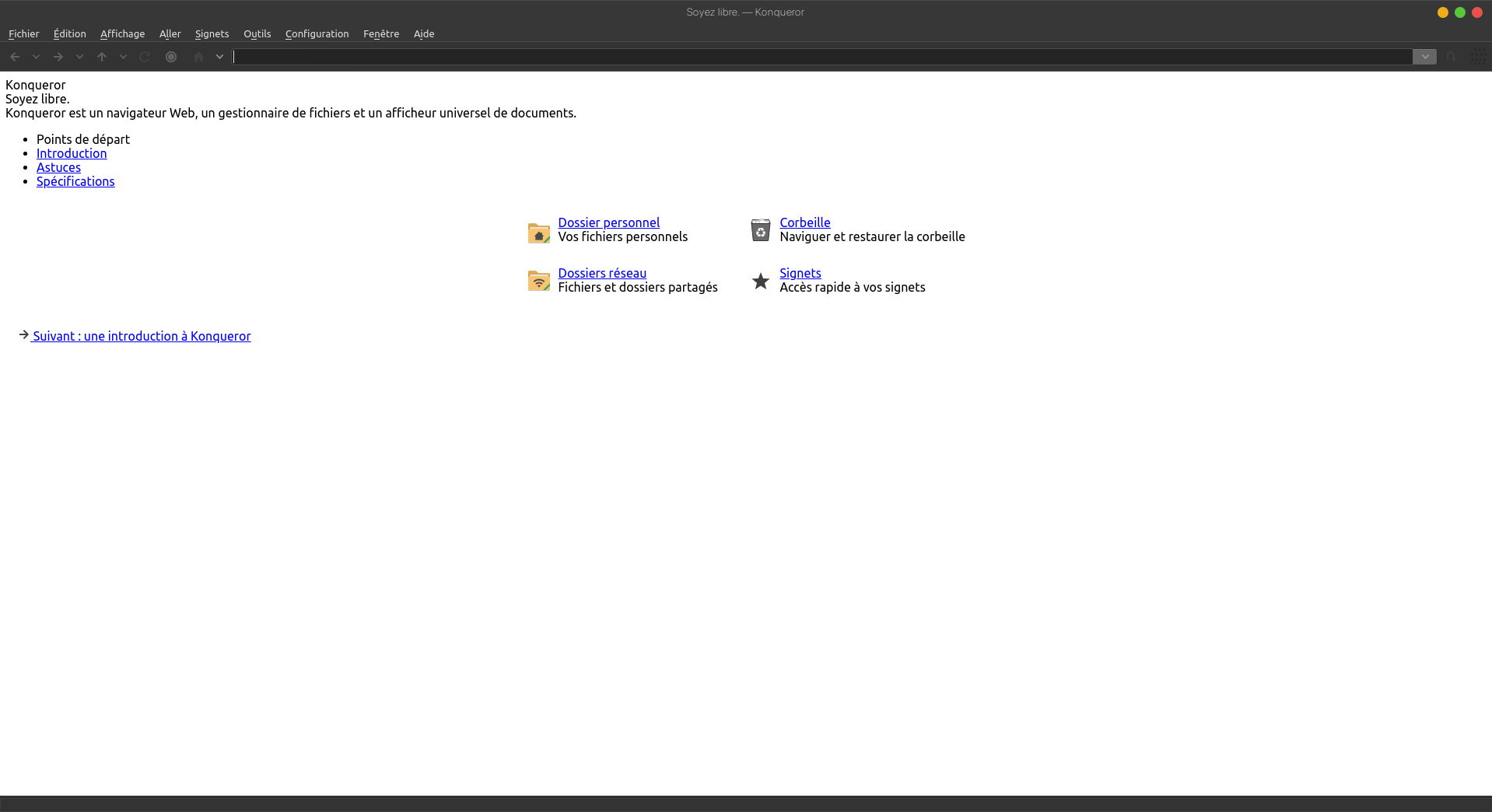1492x812 pixels.
Task: Click the Forward navigation arrow
Action: click(58, 57)
